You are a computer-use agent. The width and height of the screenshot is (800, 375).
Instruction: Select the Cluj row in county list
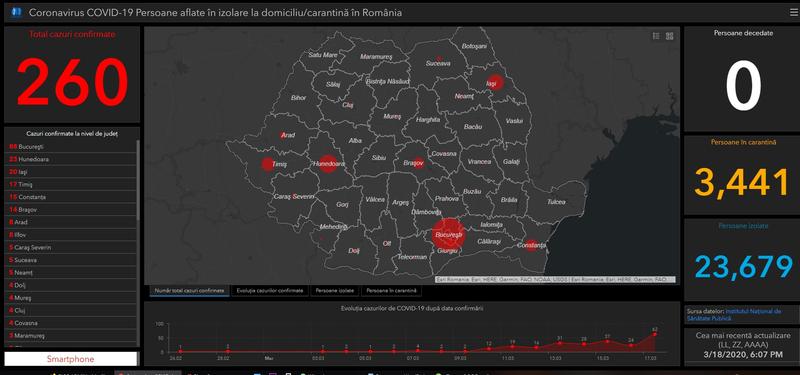coord(70,310)
